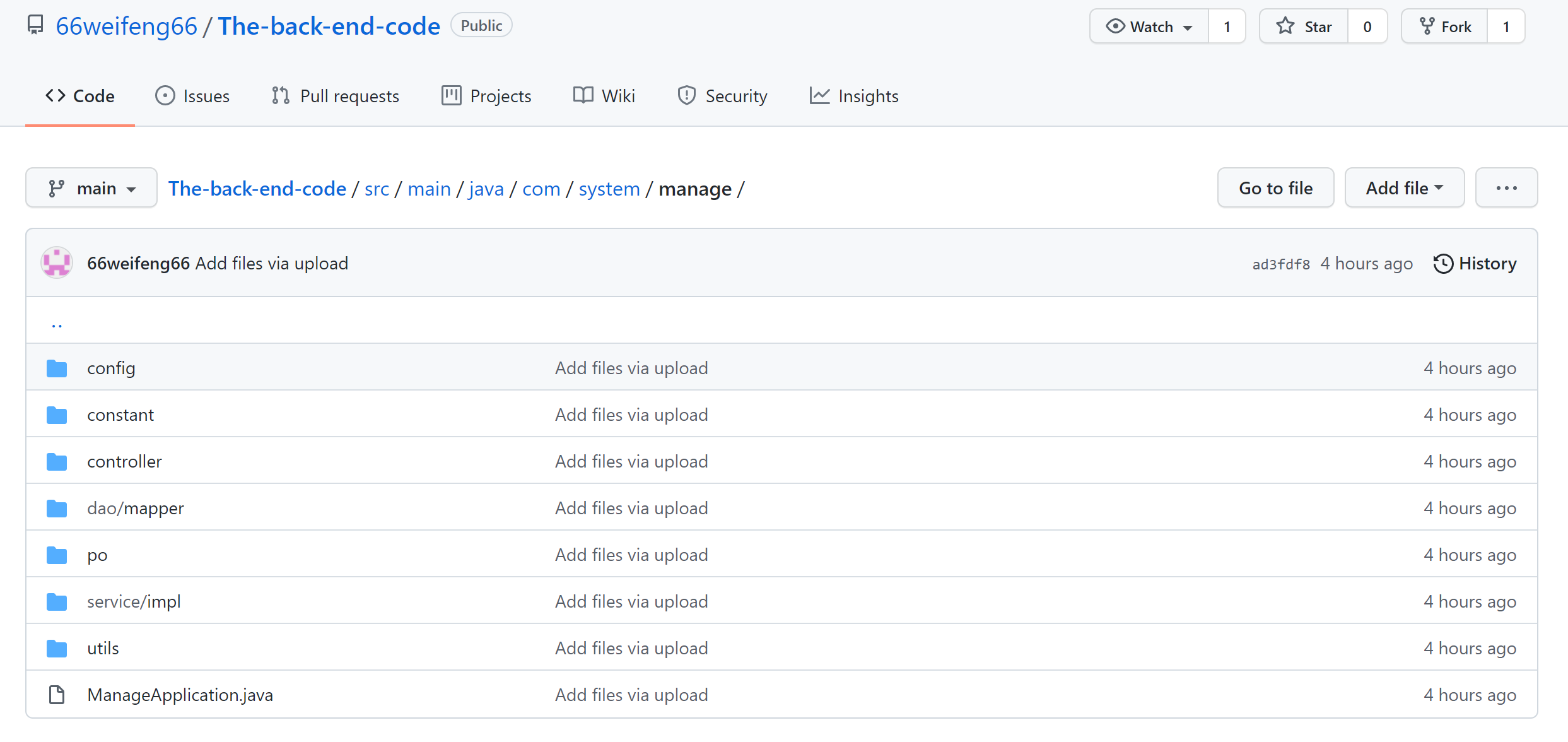
Task: Click the config folder icon
Action: click(57, 368)
